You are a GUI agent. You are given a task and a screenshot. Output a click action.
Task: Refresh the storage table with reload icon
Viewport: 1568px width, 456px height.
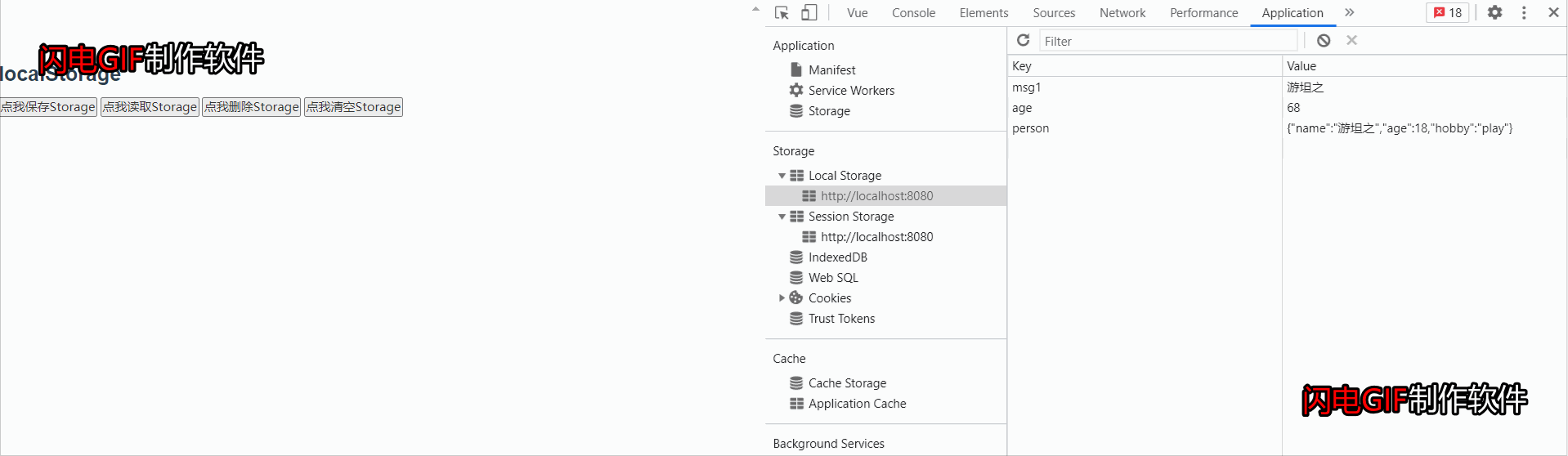coord(1023,40)
